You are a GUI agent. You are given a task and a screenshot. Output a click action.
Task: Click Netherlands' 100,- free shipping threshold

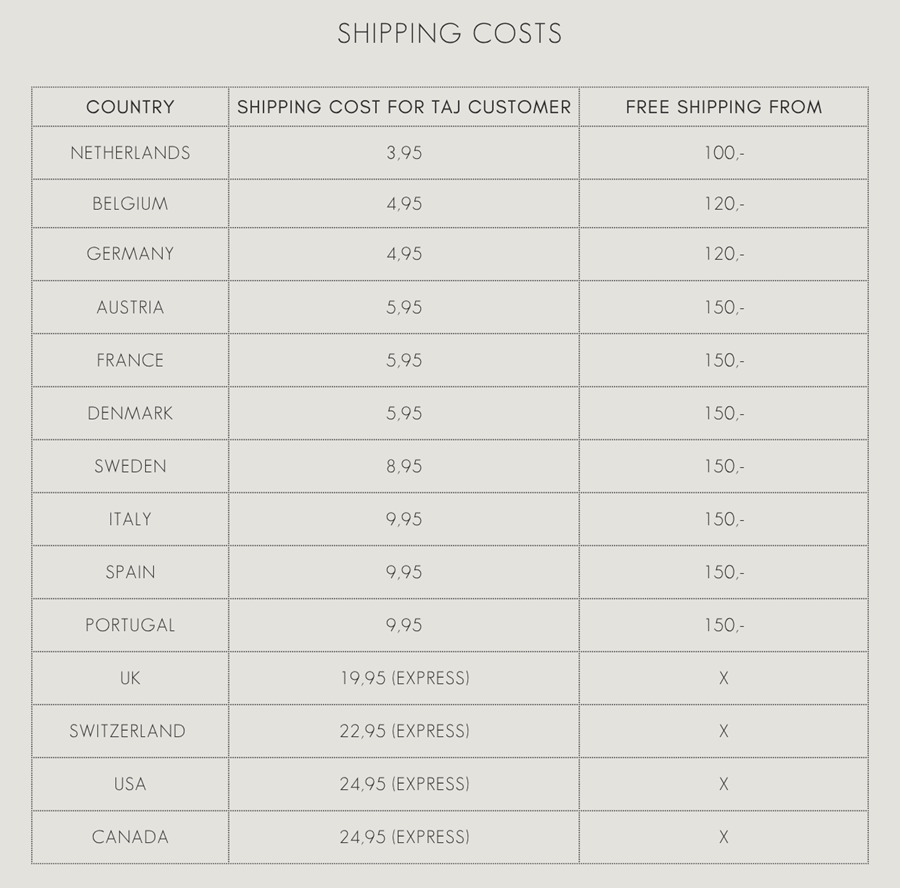point(724,153)
